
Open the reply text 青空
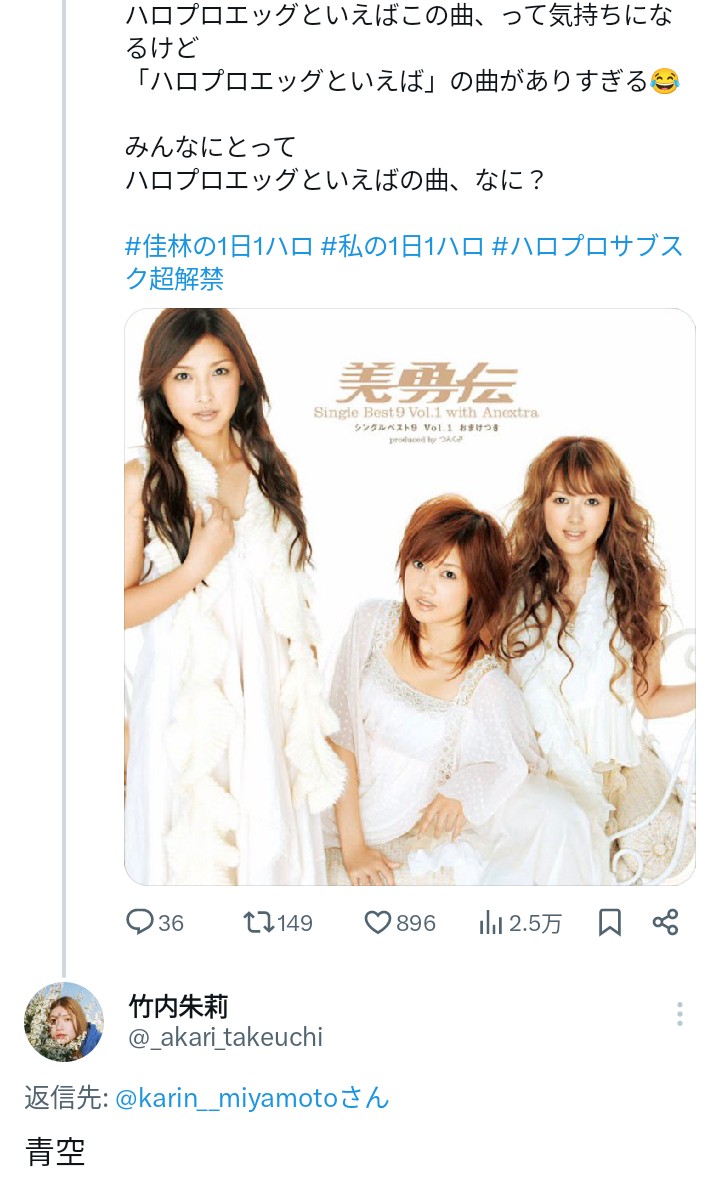pos(55,1151)
